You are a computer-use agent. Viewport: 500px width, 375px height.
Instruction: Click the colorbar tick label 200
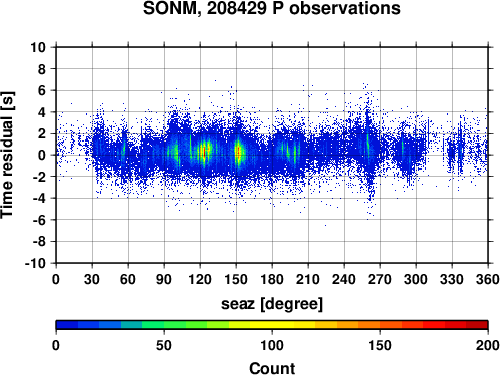pos(487,345)
